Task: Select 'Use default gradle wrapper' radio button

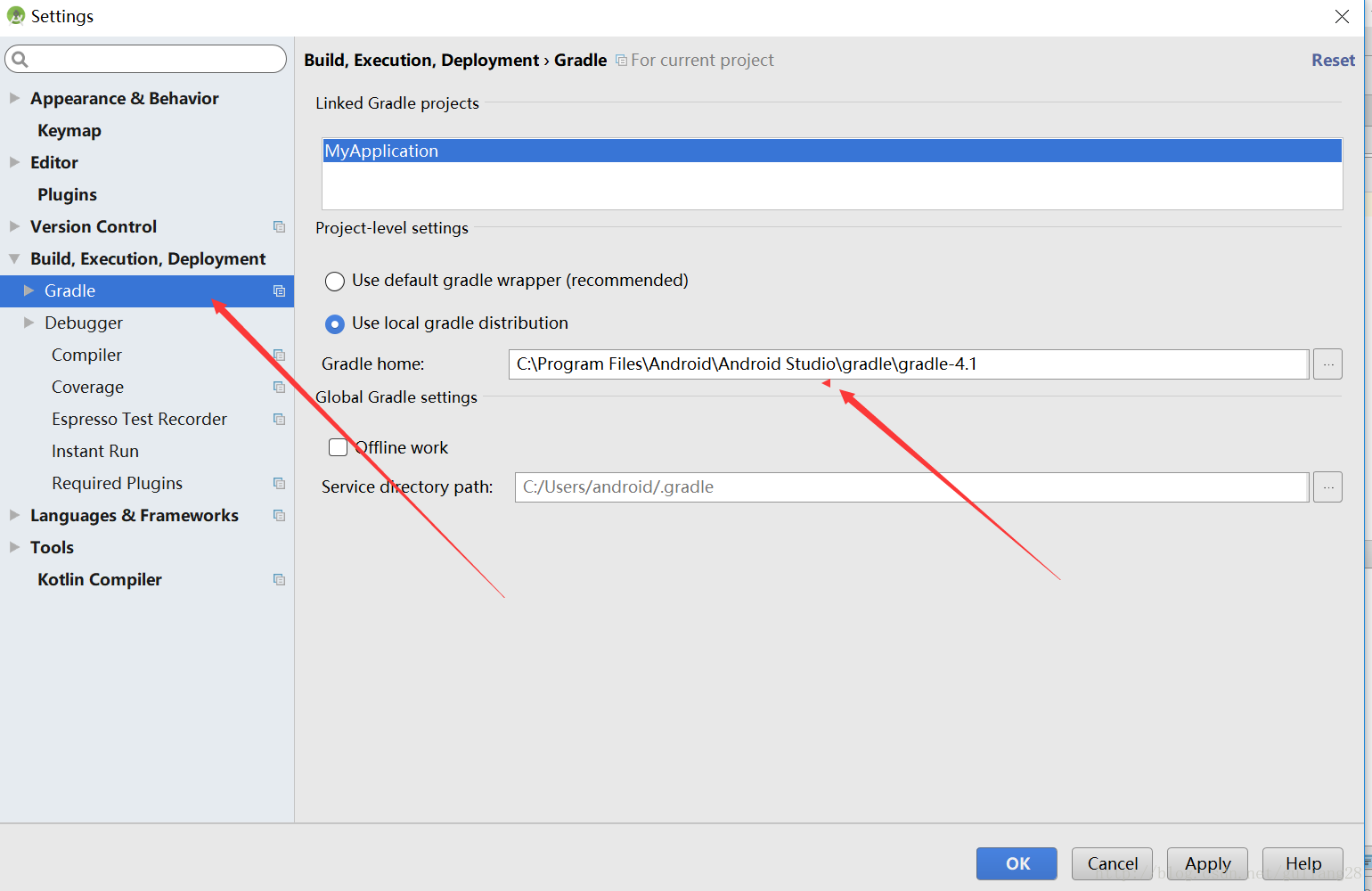Action: pos(335,282)
